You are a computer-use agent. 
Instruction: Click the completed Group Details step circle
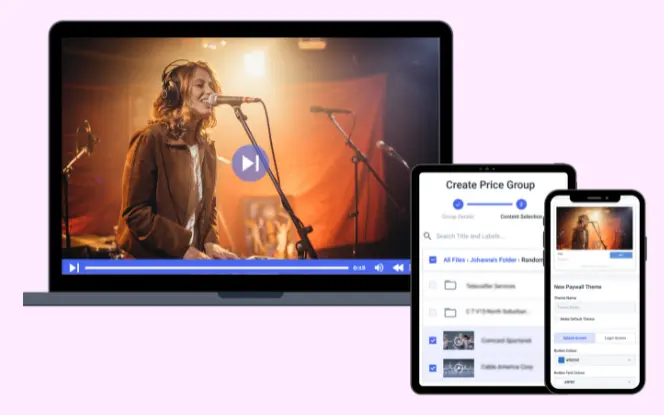click(458, 204)
